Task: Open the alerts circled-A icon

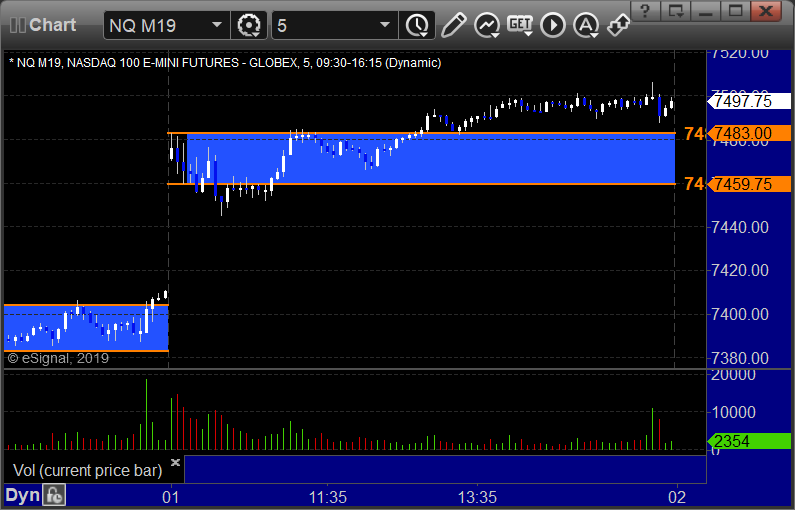Action: pyautogui.click(x=586, y=25)
